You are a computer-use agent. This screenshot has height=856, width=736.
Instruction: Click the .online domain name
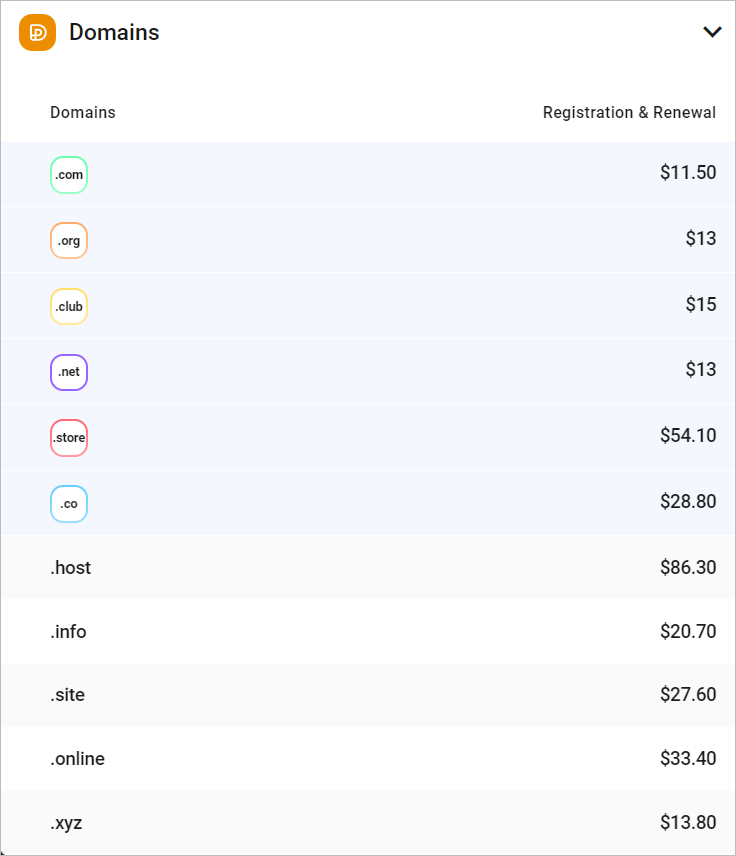(77, 759)
